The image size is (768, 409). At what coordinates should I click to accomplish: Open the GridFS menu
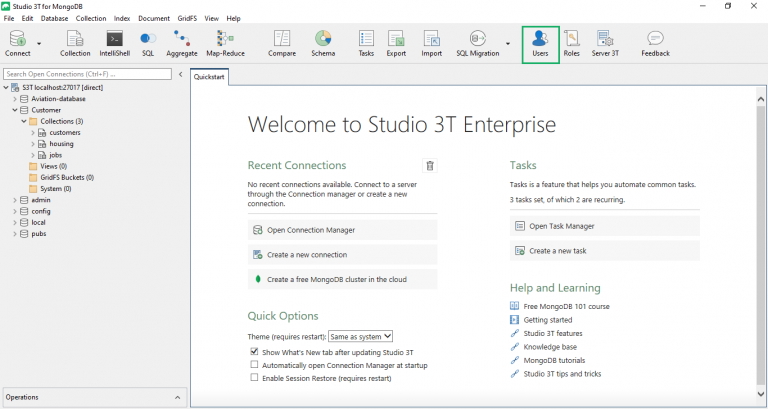click(187, 18)
